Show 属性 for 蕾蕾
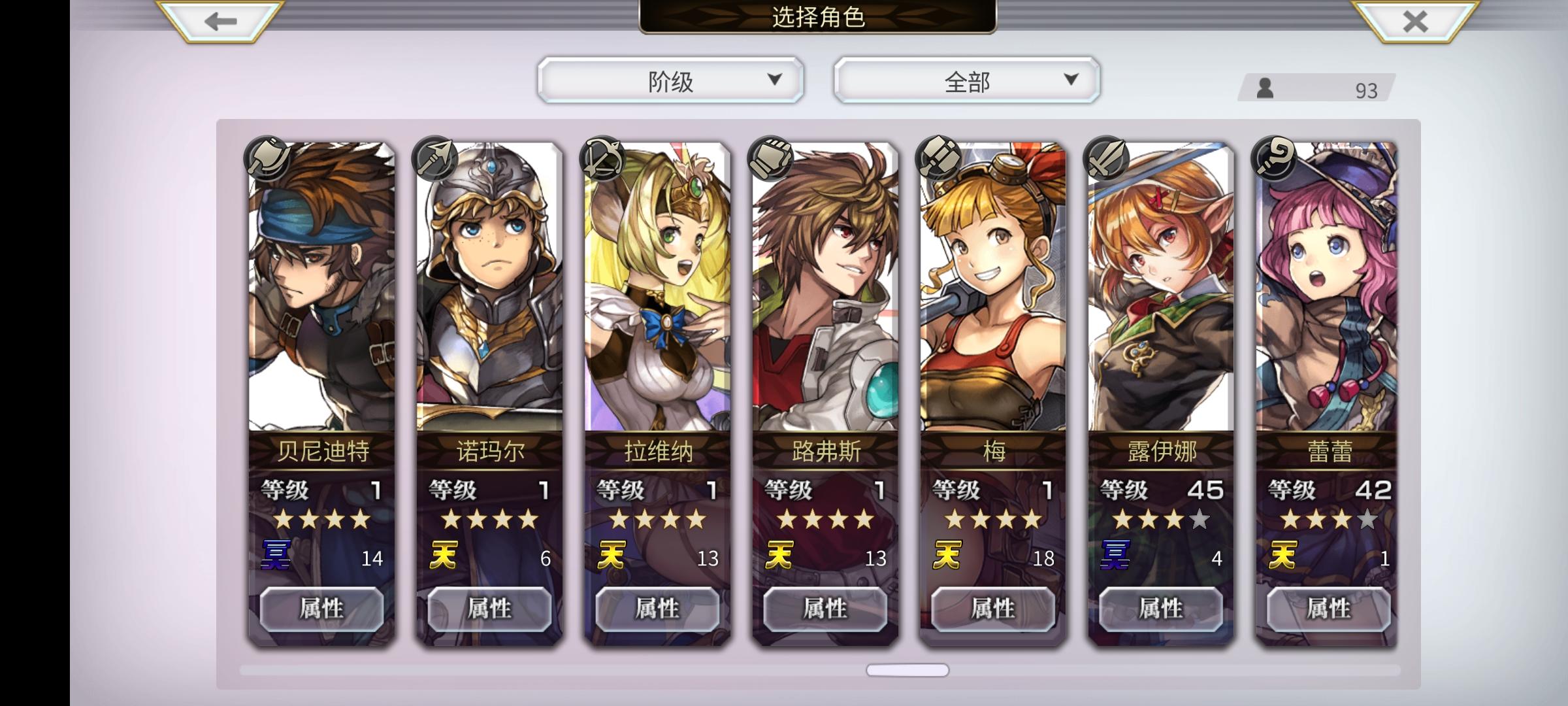This screenshot has width=1568, height=706. pos(1328,609)
